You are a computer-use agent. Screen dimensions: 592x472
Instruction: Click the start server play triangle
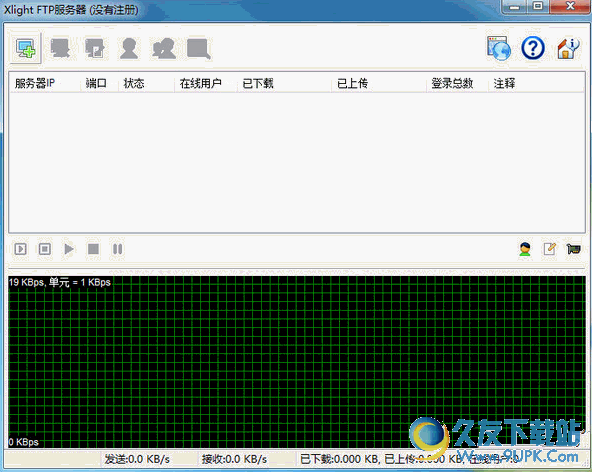pos(69,249)
